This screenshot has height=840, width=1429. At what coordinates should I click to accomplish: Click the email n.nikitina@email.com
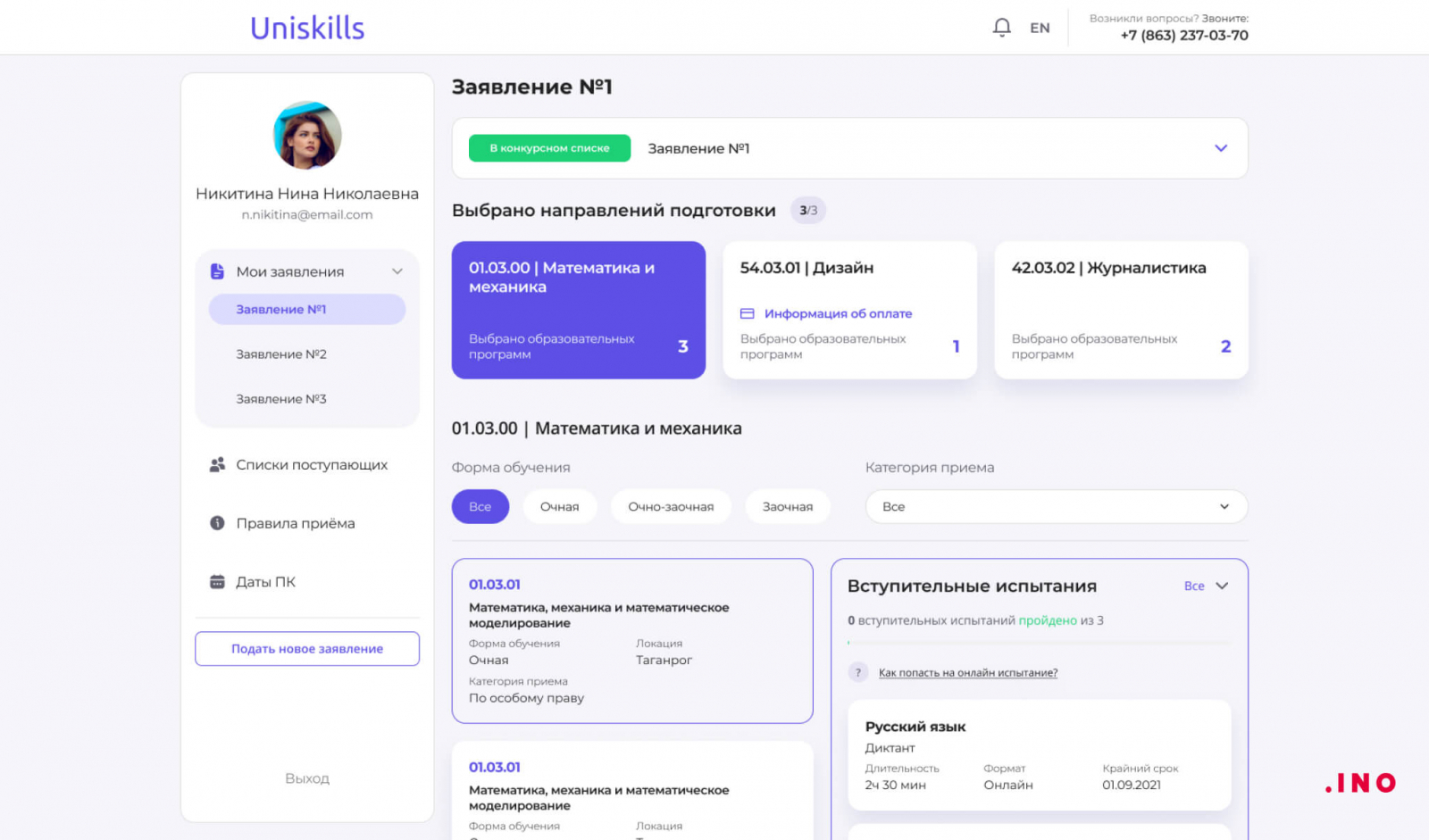pyautogui.click(x=307, y=215)
